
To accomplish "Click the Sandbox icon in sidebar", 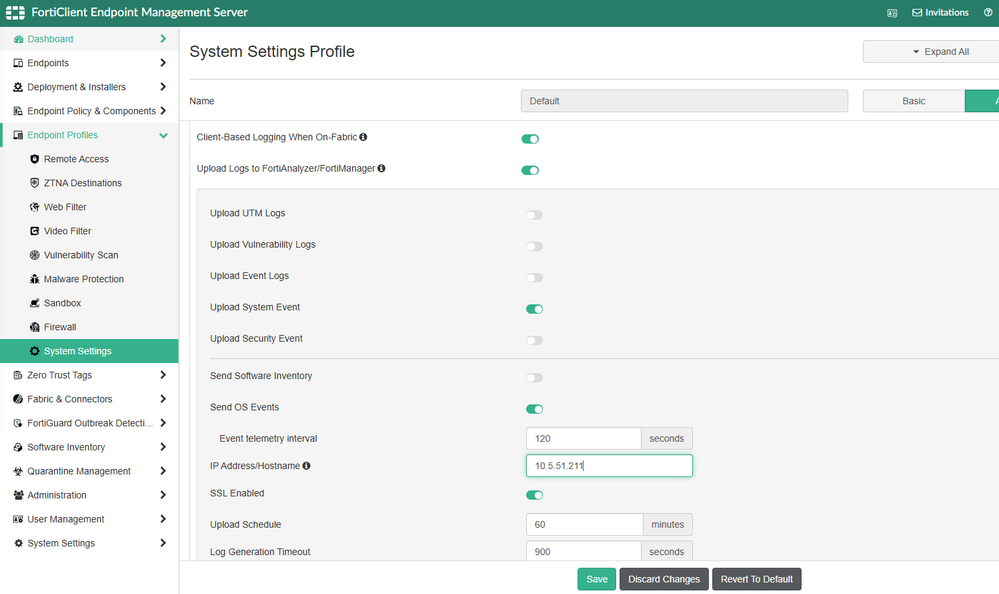I will (x=35, y=303).
